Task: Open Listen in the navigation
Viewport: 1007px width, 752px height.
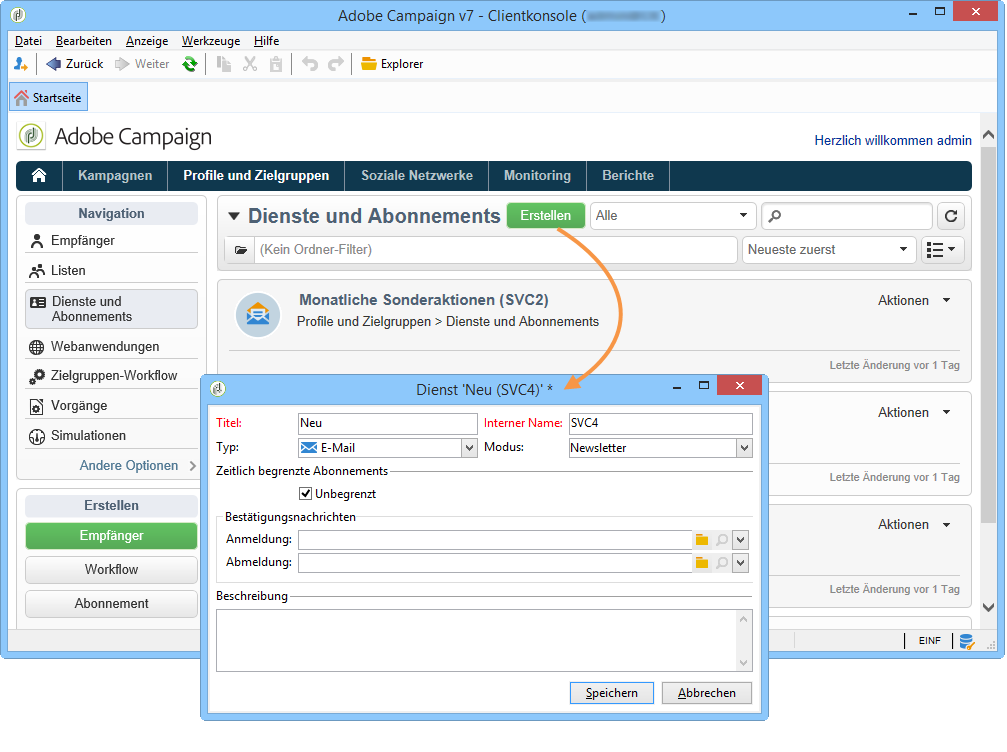Action: click(x=111, y=270)
